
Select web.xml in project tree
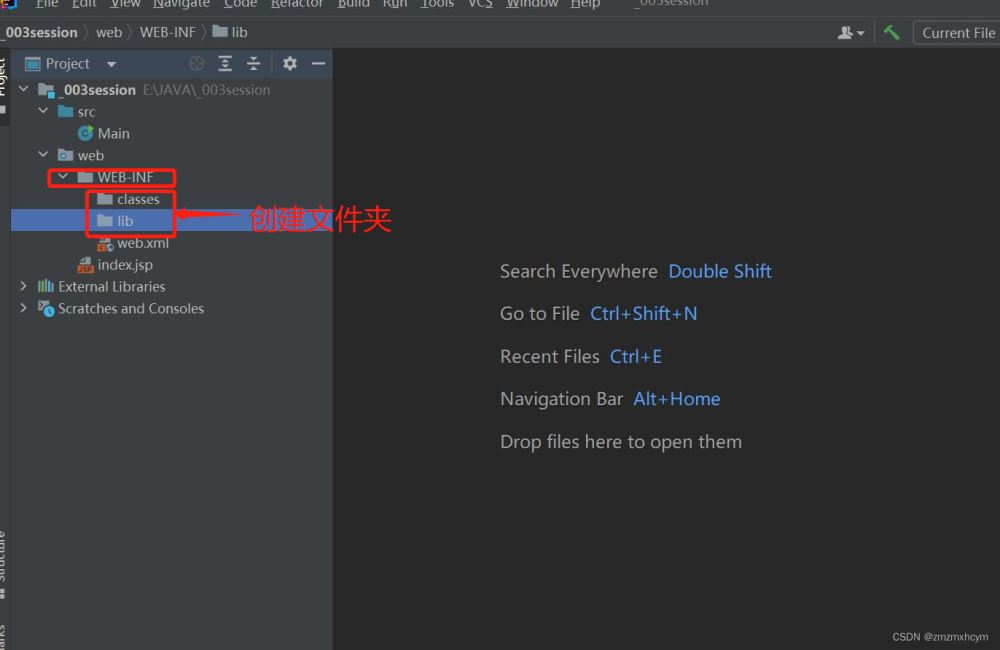click(x=142, y=243)
